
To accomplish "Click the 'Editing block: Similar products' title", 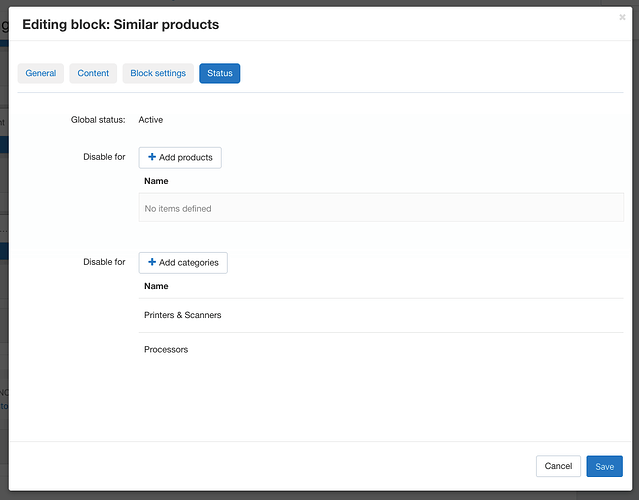I will tap(120, 24).
